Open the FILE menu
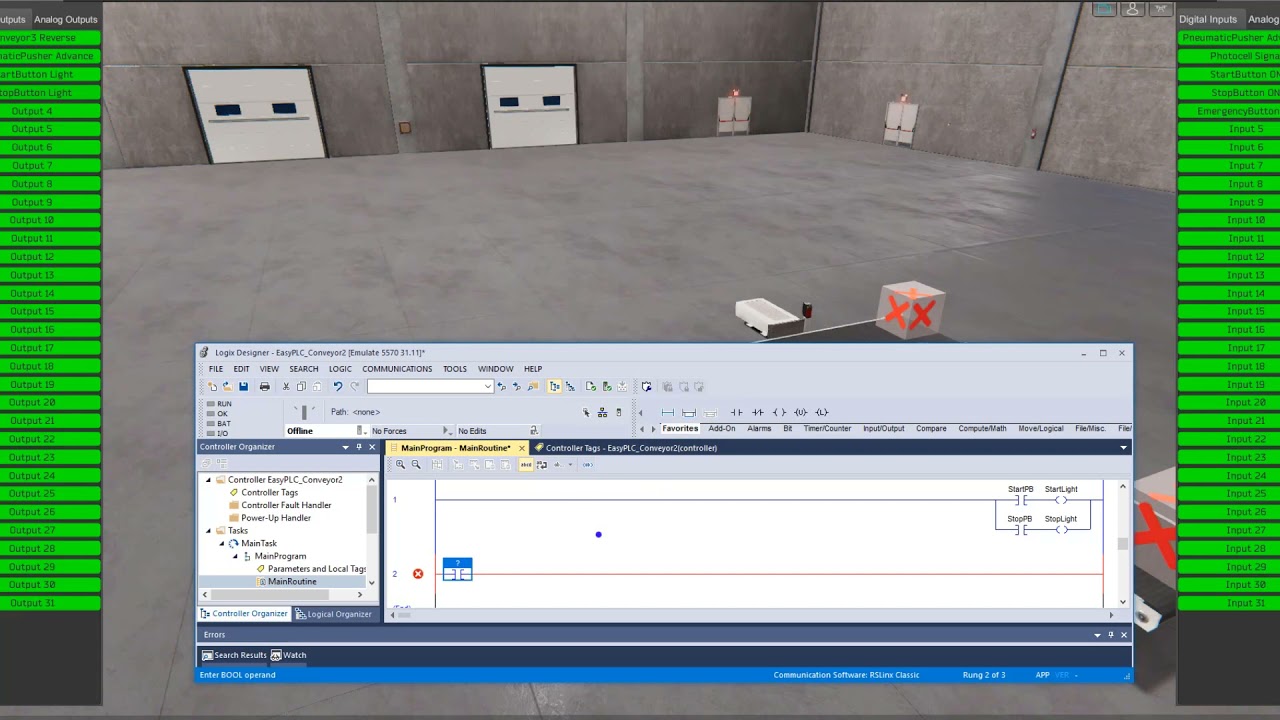 pyautogui.click(x=216, y=369)
